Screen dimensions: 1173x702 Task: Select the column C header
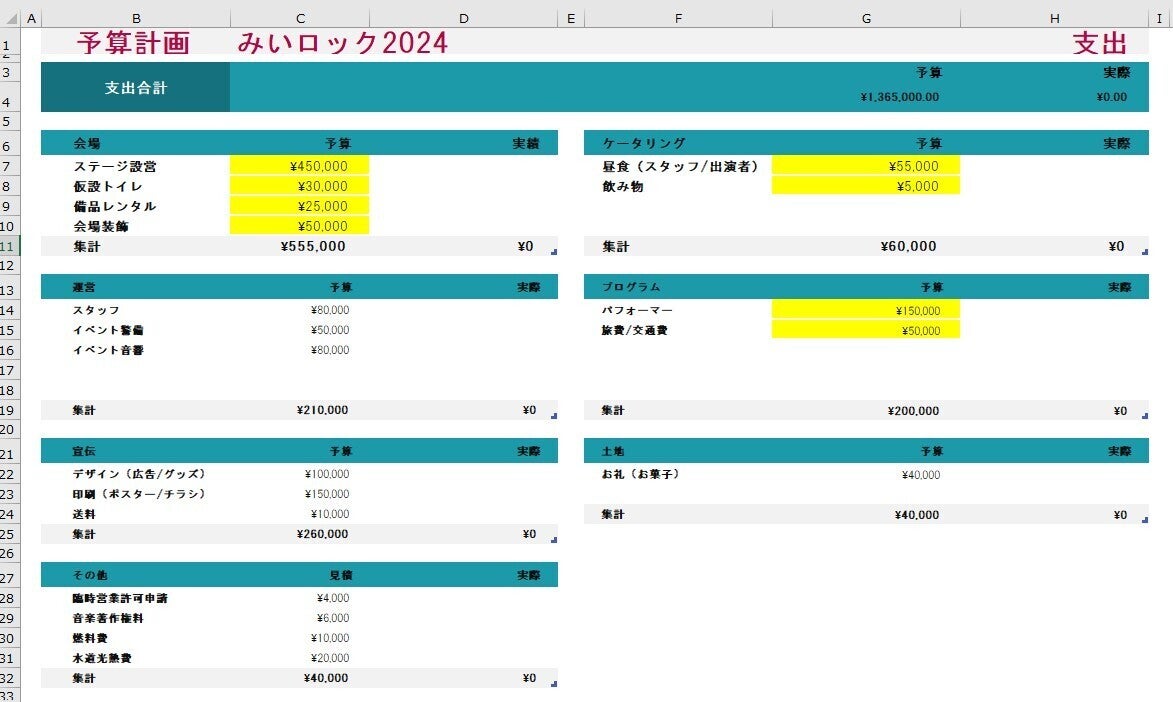(300, 18)
